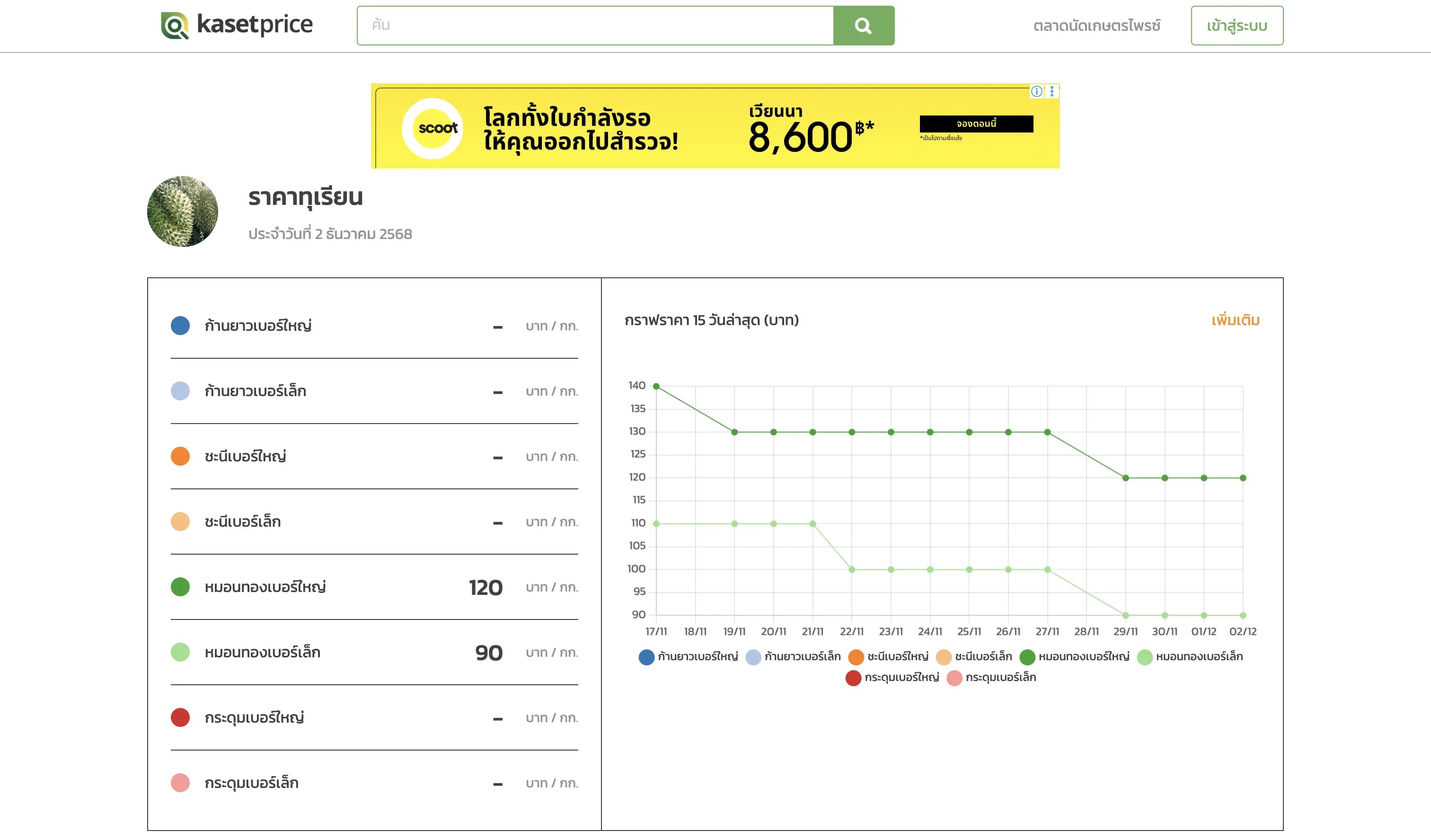Click the 02/12 point on dark green line
The height and width of the screenshot is (840, 1431).
pos(1243,478)
